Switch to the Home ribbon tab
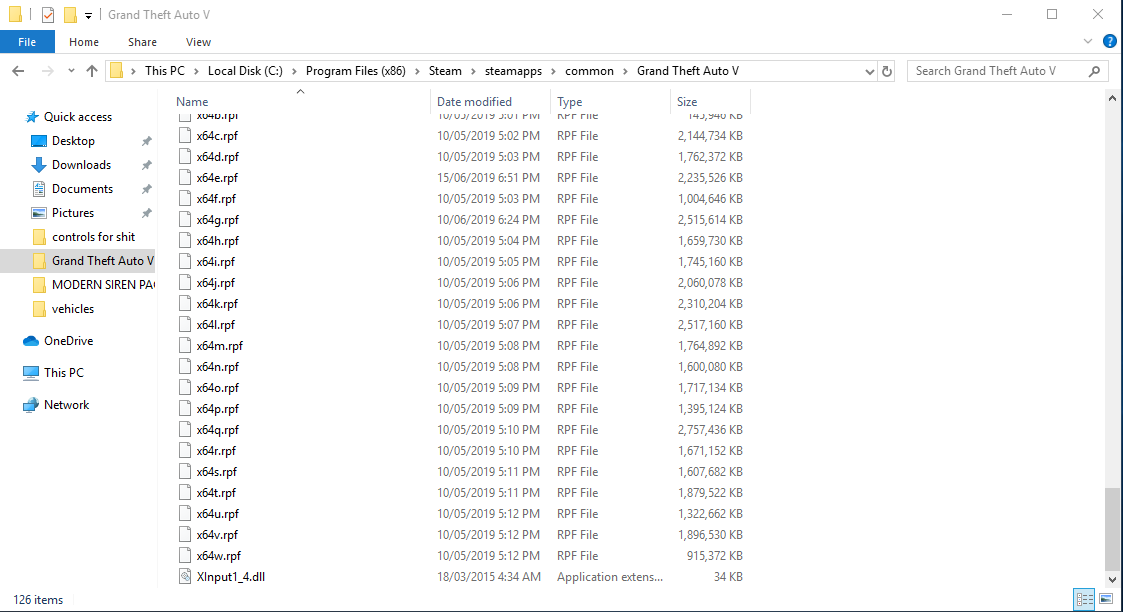The height and width of the screenshot is (612, 1123). [x=84, y=42]
